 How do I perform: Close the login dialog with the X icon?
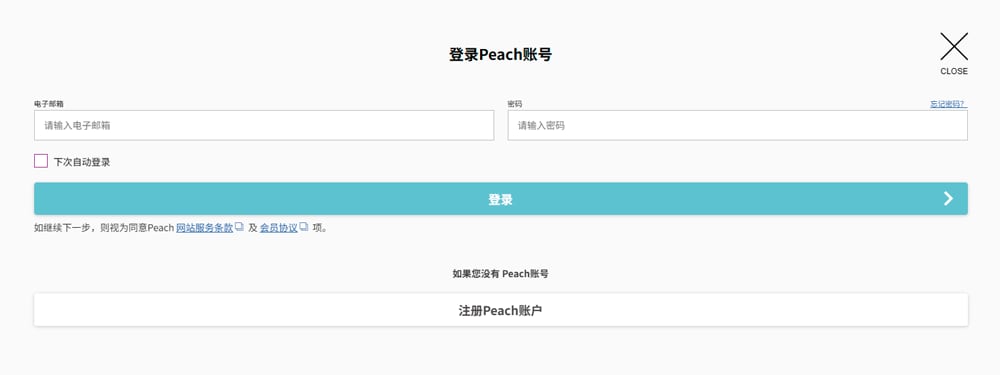pyautogui.click(x=953, y=47)
